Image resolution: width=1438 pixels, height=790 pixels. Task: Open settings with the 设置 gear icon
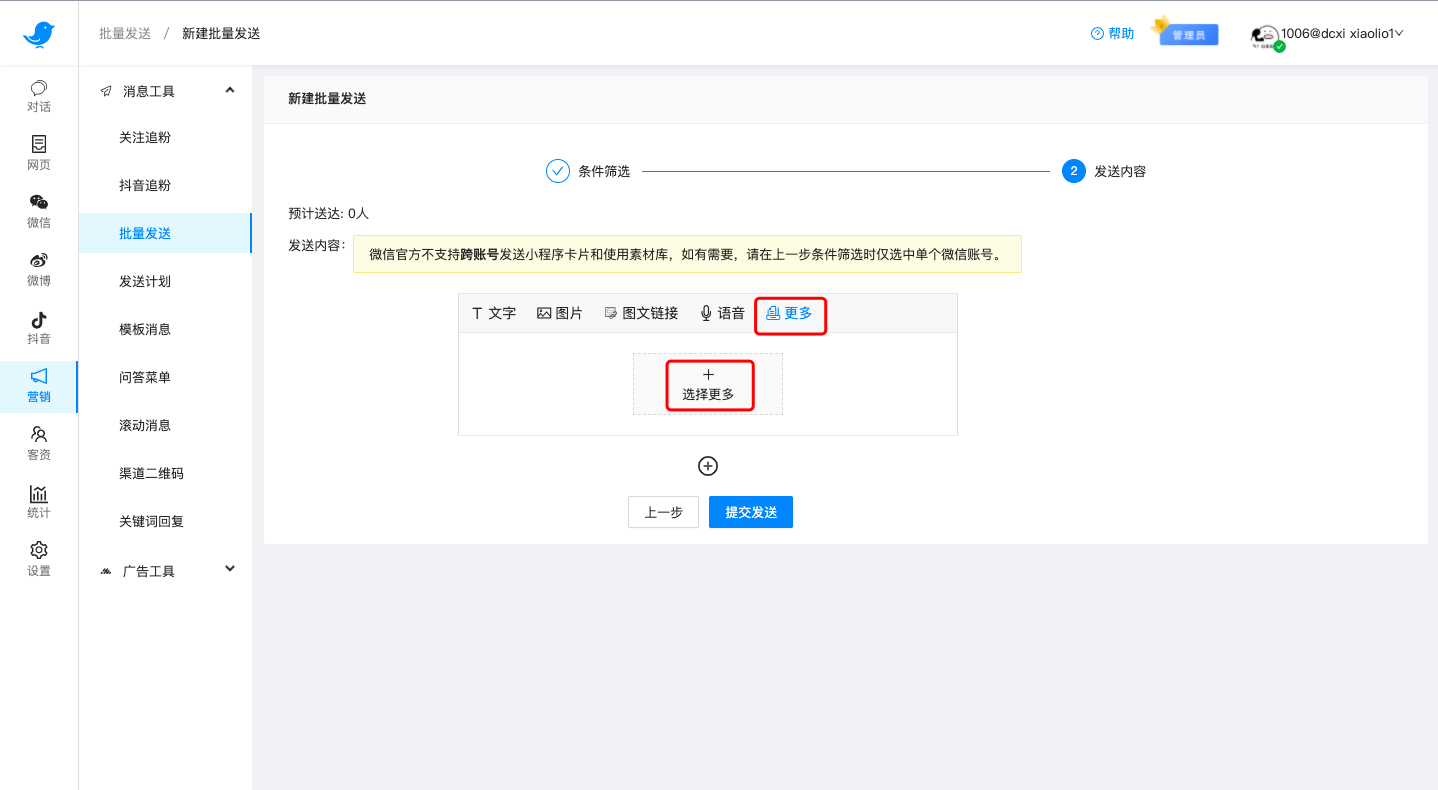(38, 559)
